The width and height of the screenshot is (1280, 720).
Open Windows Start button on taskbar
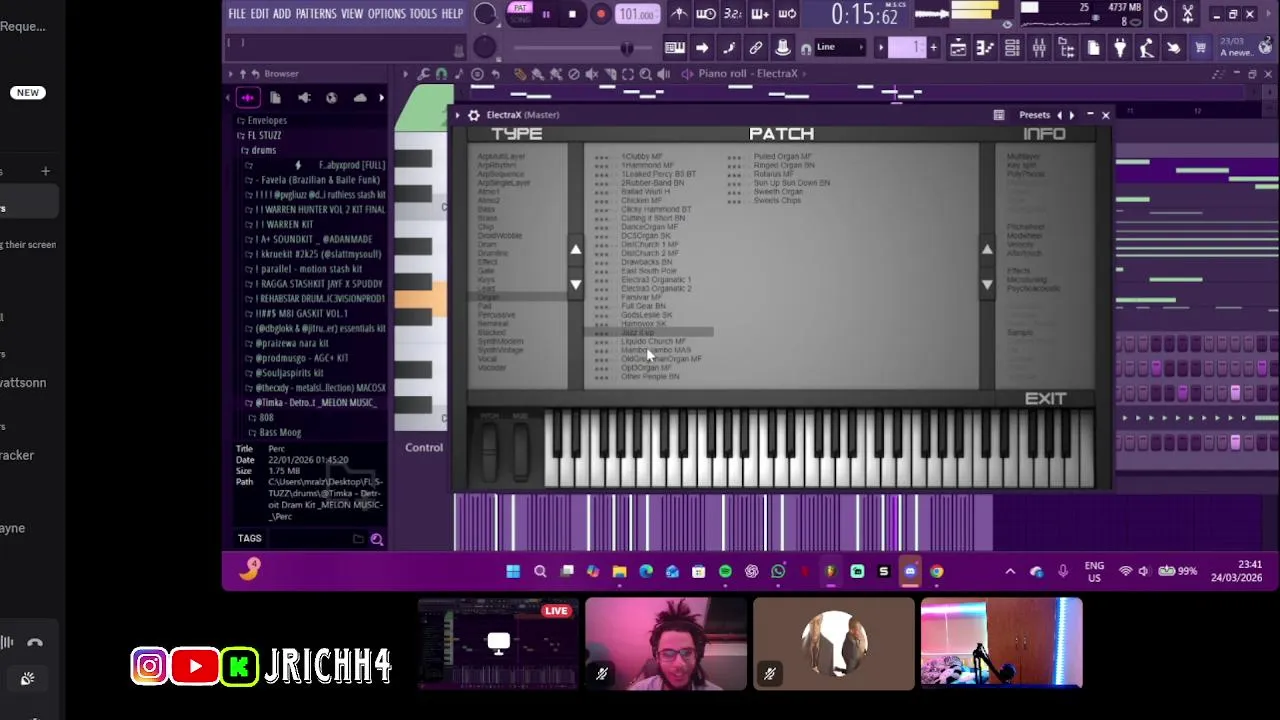pyautogui.click(x=513, y=571)
